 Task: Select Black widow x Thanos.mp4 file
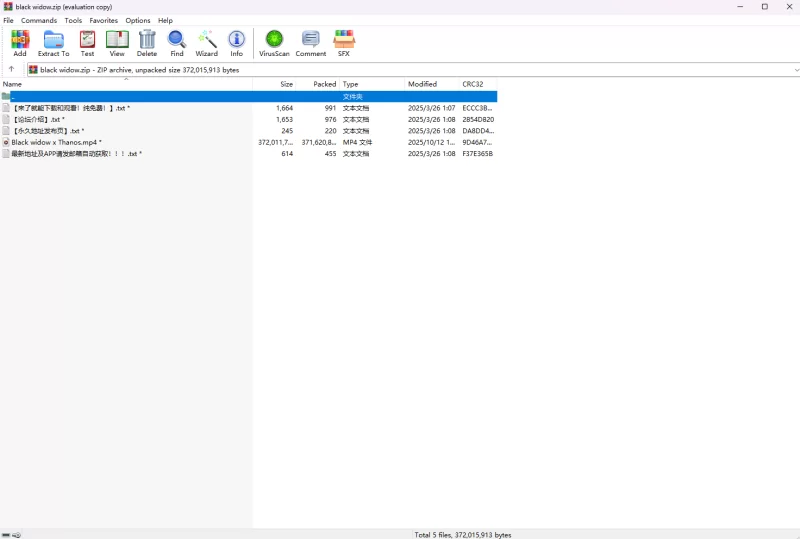point(55,142)
